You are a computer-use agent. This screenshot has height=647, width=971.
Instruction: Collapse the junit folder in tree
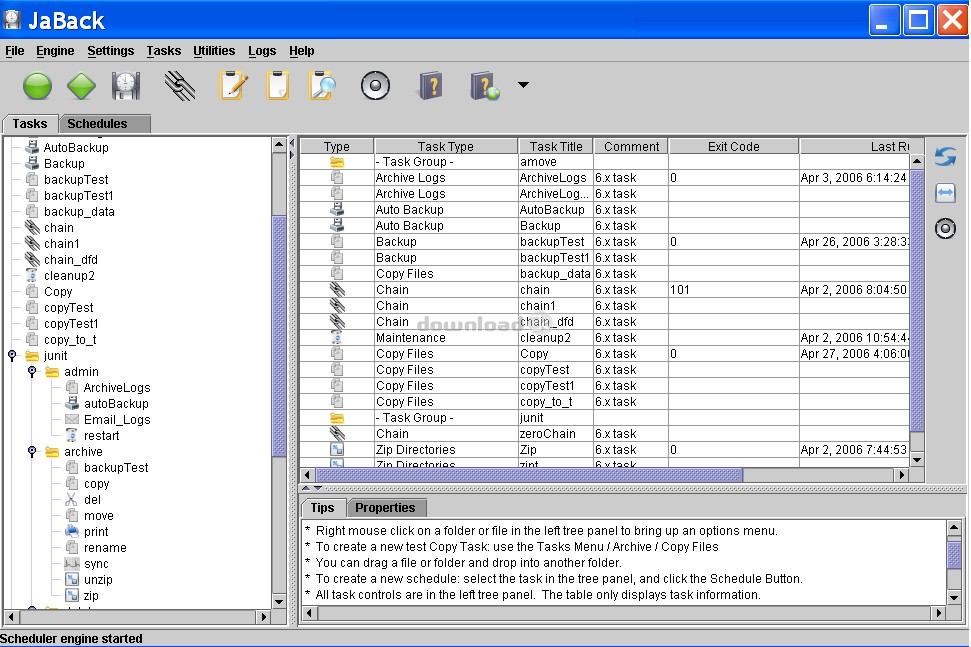tap(12, 356)
